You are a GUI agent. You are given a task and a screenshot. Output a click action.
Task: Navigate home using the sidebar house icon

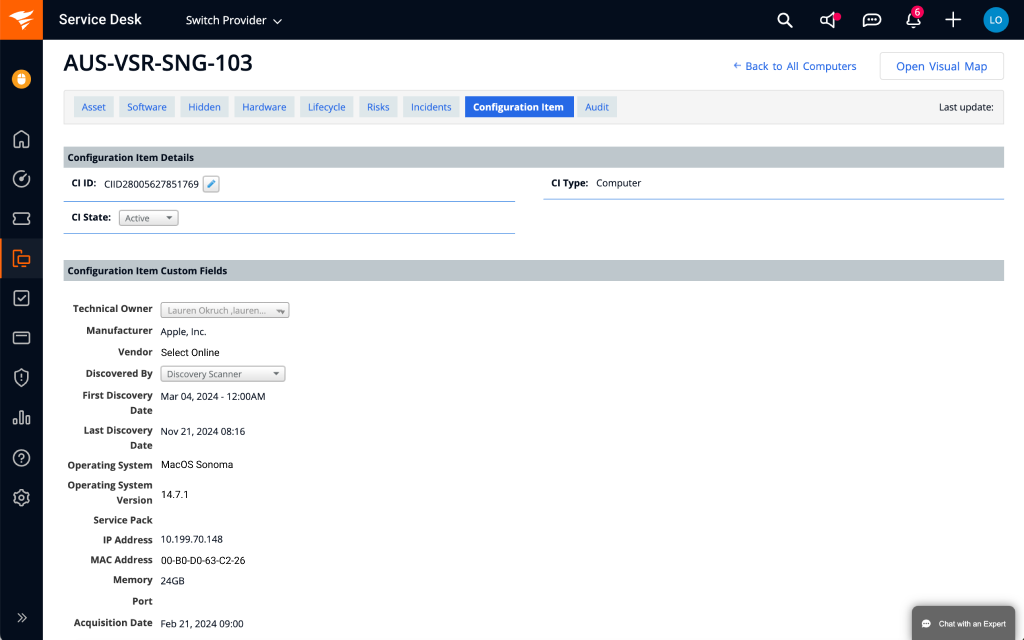click(21, 140)
